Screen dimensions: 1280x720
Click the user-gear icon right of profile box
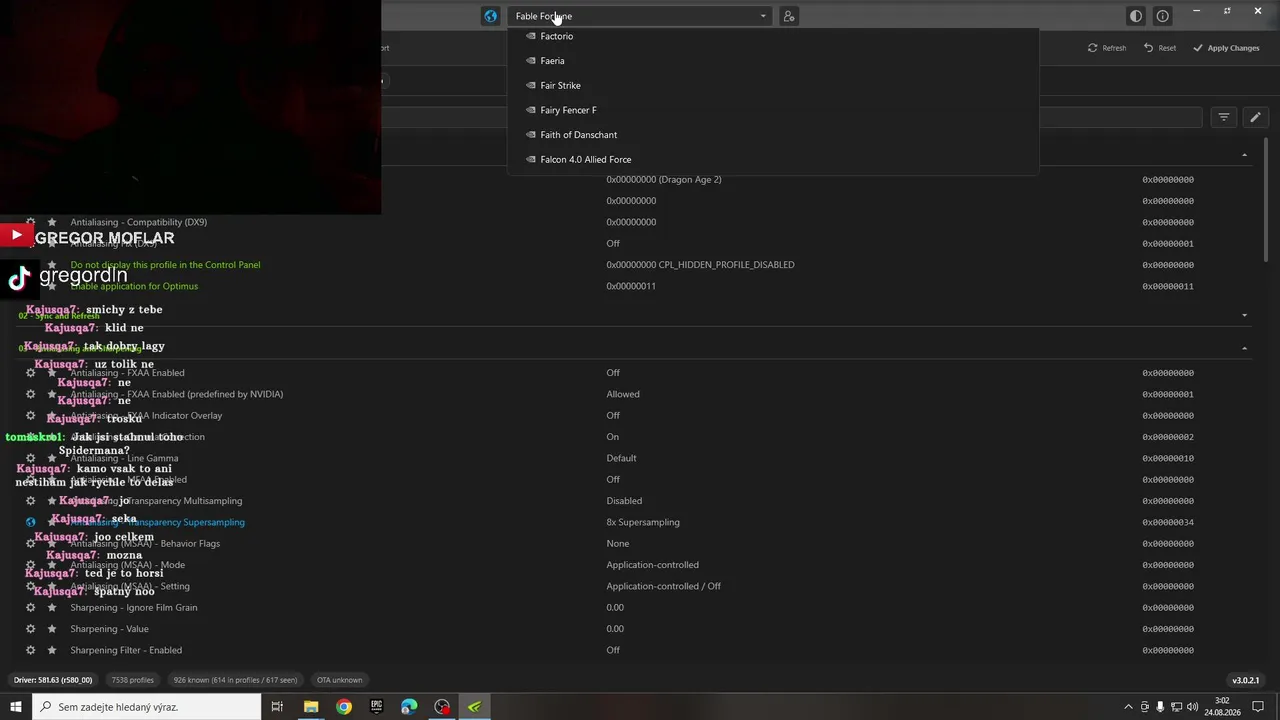click(789, 16)
